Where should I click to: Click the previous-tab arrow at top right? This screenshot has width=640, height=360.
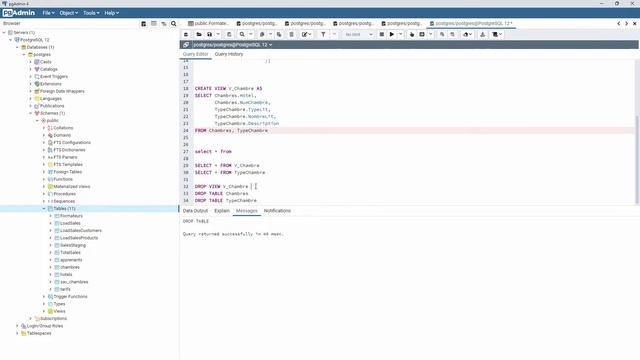click(x=618, y=24)
